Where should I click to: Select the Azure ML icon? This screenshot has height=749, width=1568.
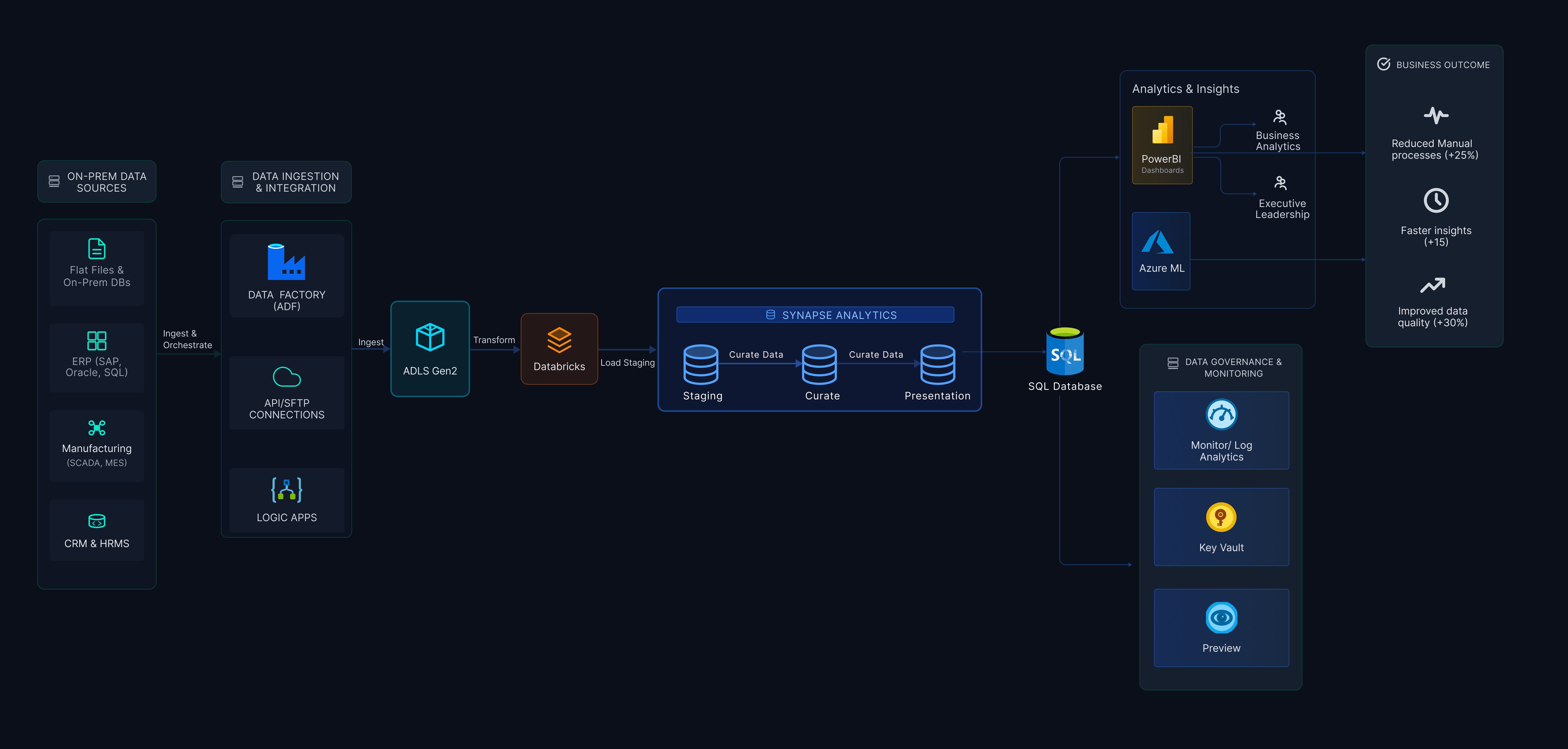click(1157, 242)
